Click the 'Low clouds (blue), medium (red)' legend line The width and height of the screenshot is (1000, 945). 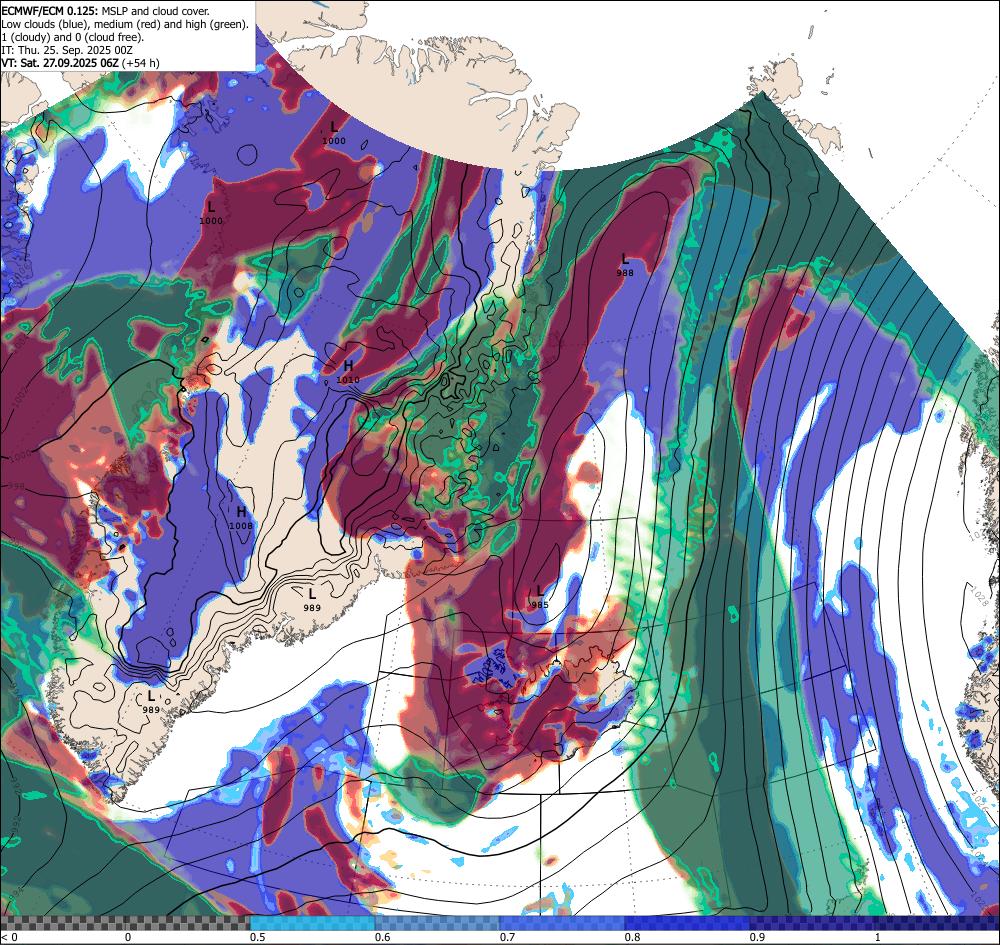[124, 24]
